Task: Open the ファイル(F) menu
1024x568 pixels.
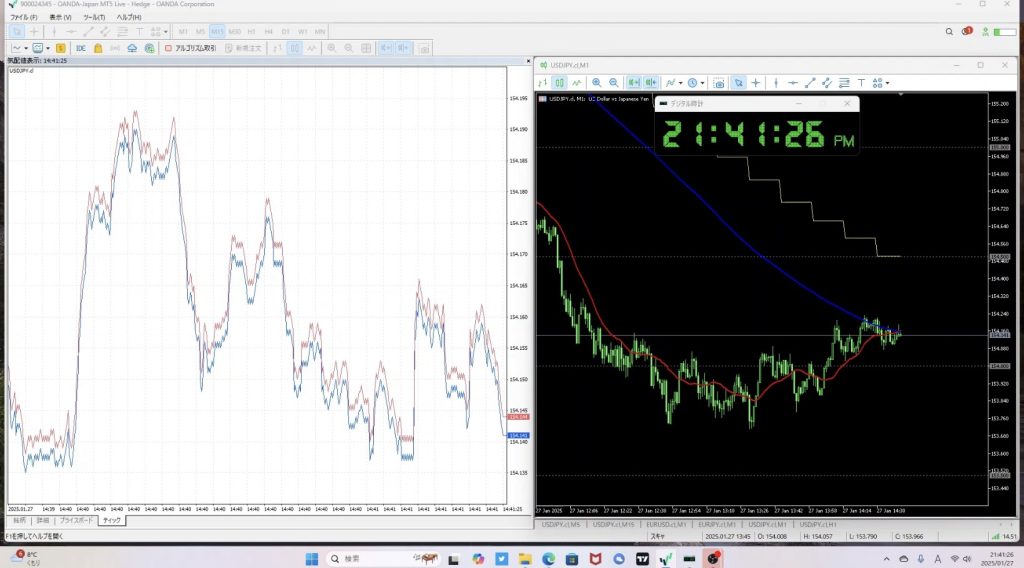Action: (x=24, y=18)
